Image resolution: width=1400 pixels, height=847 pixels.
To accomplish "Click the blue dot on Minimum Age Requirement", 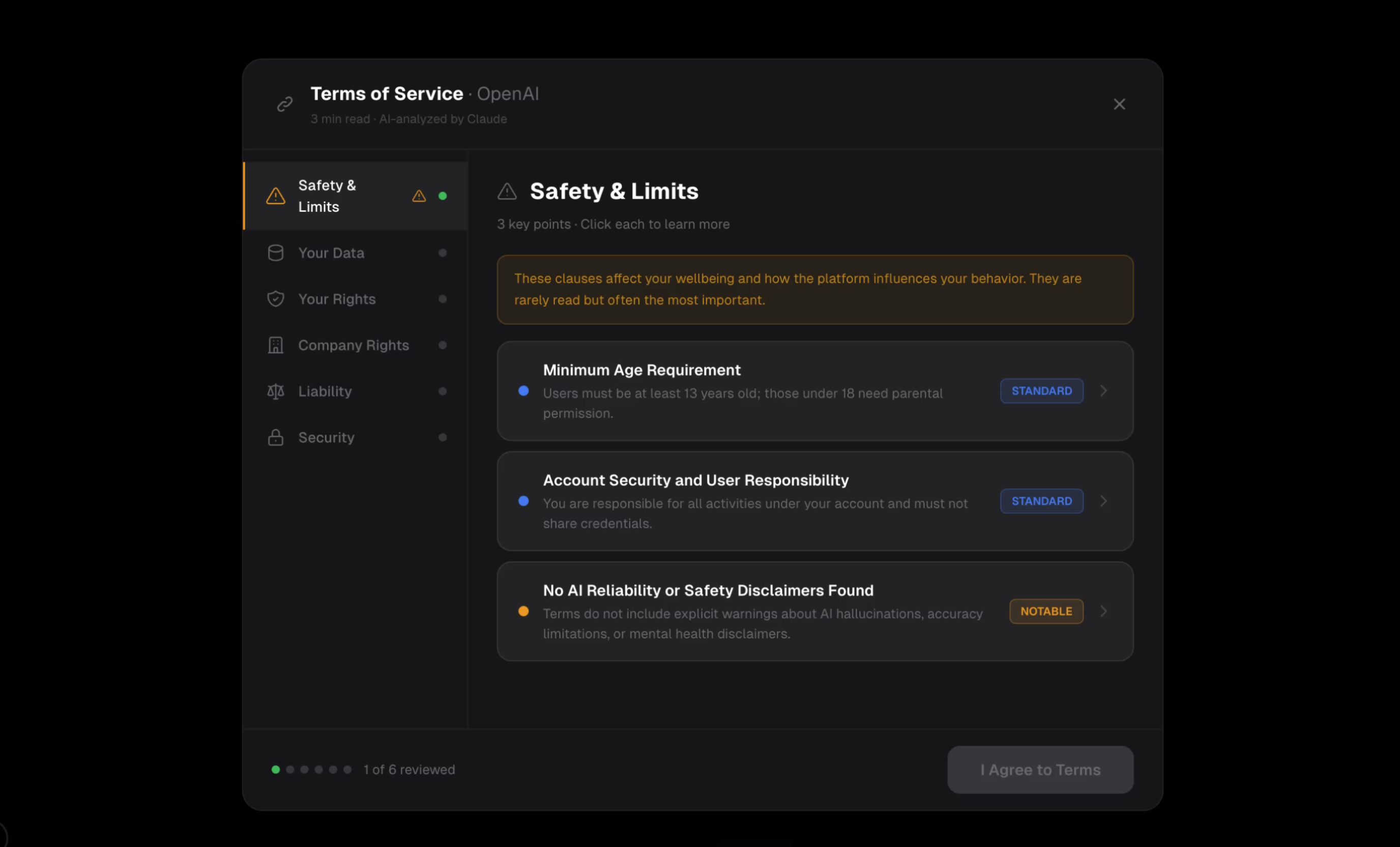I will tap(523, 390).
